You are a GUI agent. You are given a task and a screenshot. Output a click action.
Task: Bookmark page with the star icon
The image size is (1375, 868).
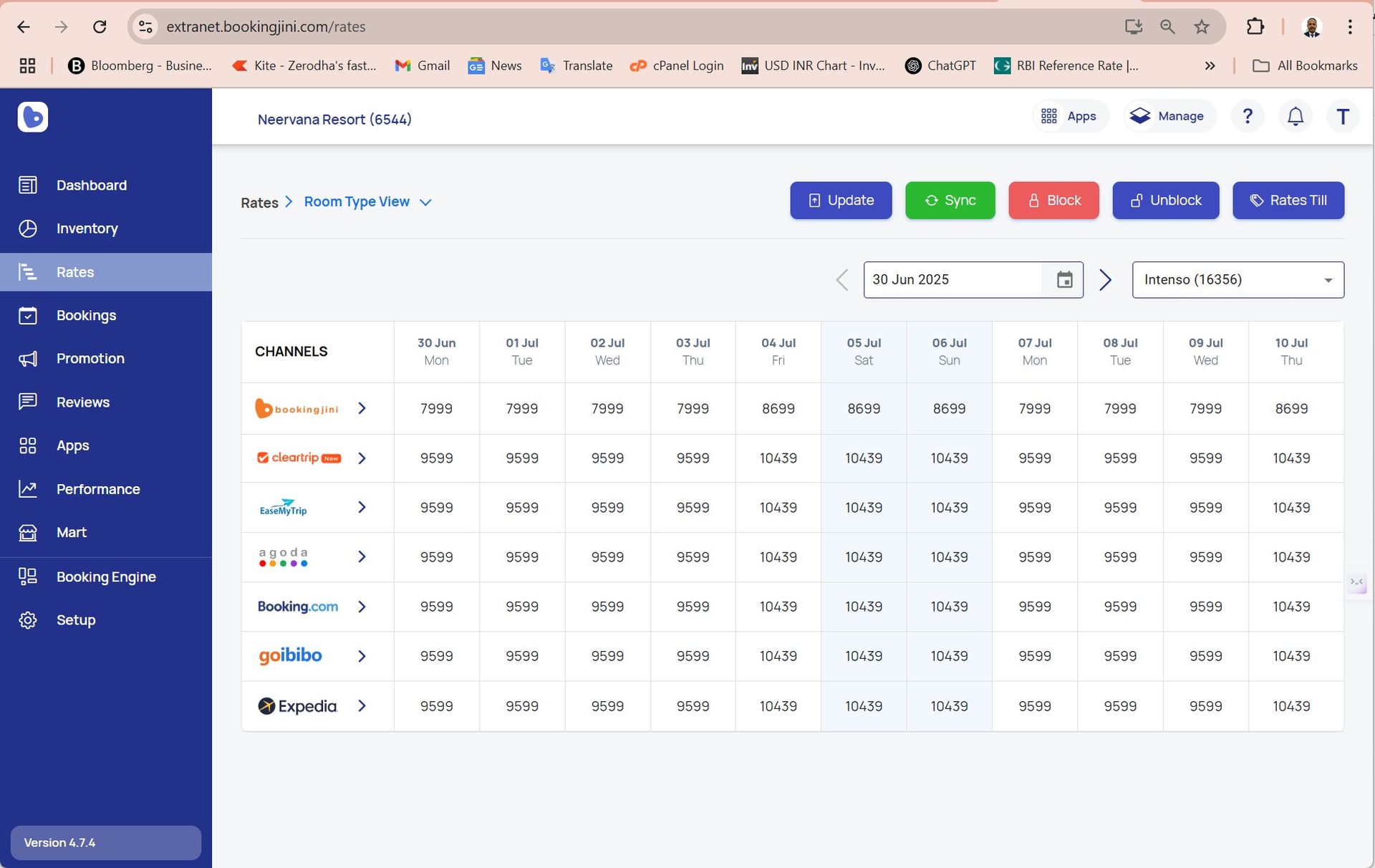pos(1201,26)
